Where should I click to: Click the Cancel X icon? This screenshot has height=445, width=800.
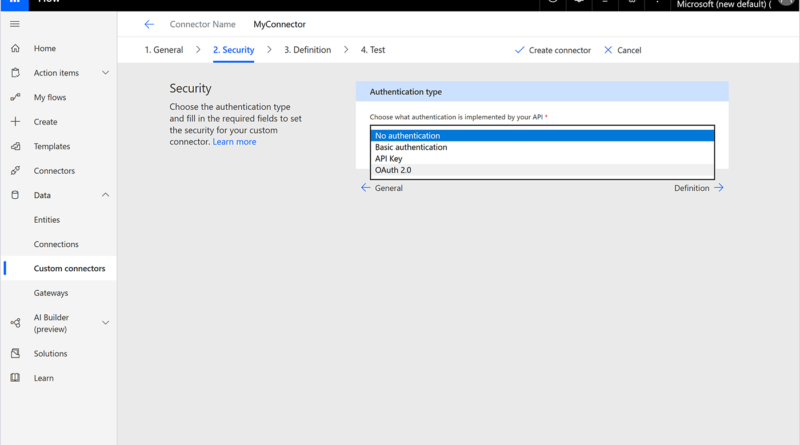608,50
